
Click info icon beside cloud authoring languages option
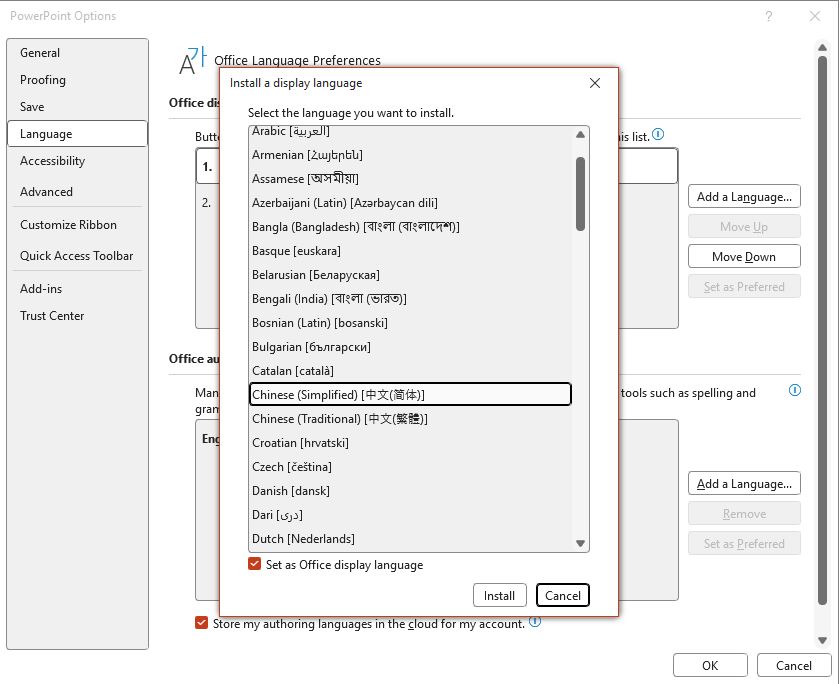coord(535,621)
